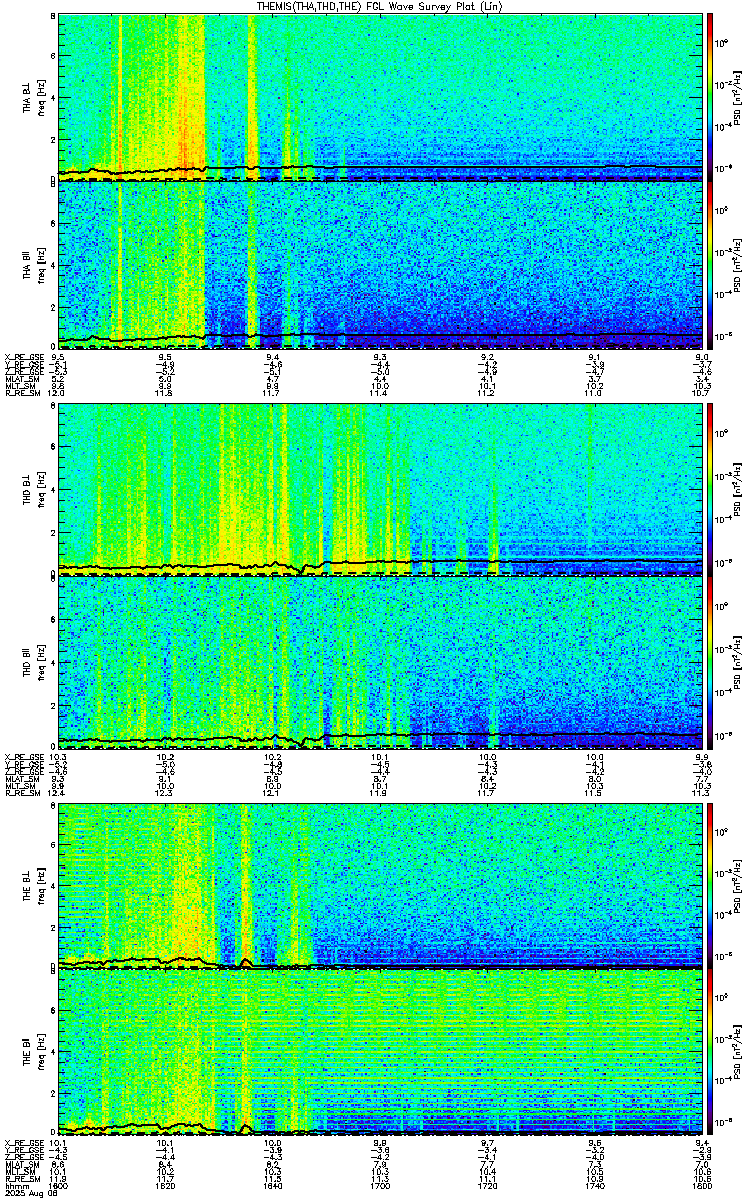Click PSD [nT²/Hz] label beside THE B‖ colorbar
This screenshot has width=750, height=1200.
(739, 1053)
